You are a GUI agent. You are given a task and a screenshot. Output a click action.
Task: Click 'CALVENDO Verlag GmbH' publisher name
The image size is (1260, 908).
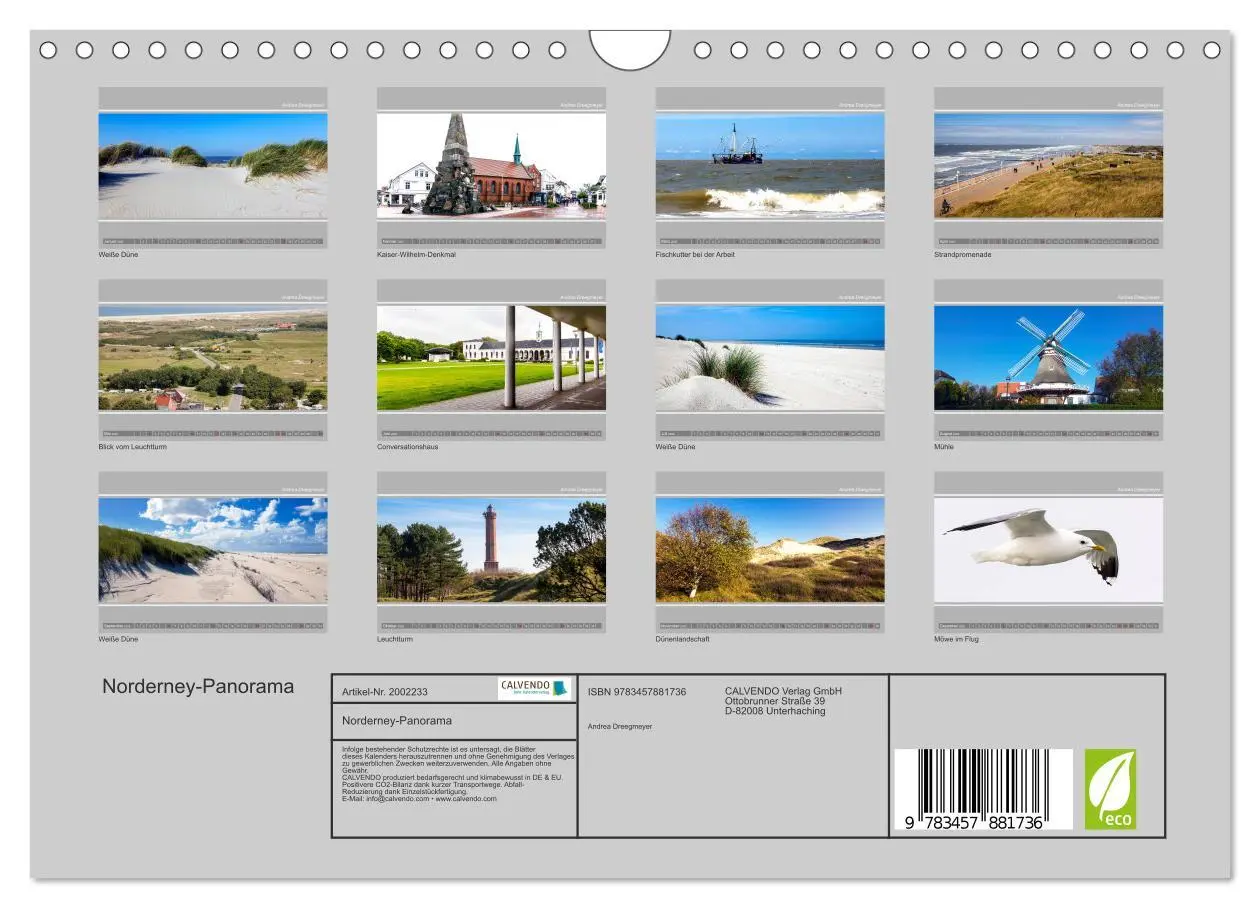coord(783,691)
